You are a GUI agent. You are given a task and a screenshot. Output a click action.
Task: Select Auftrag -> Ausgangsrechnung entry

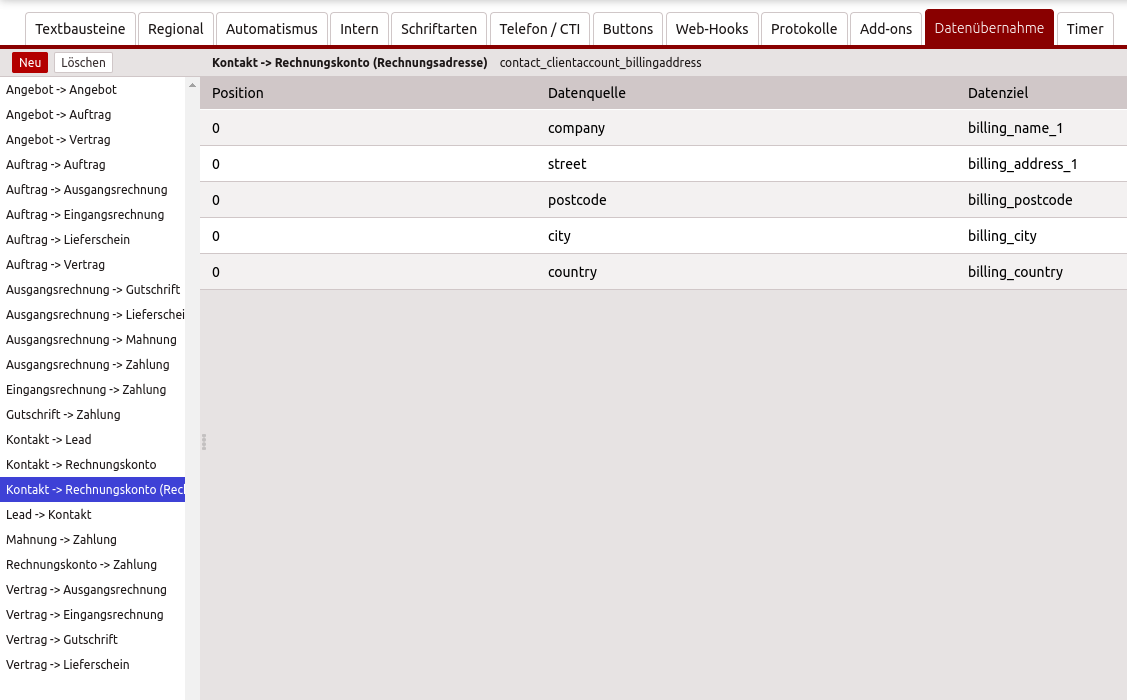point(86,190)
